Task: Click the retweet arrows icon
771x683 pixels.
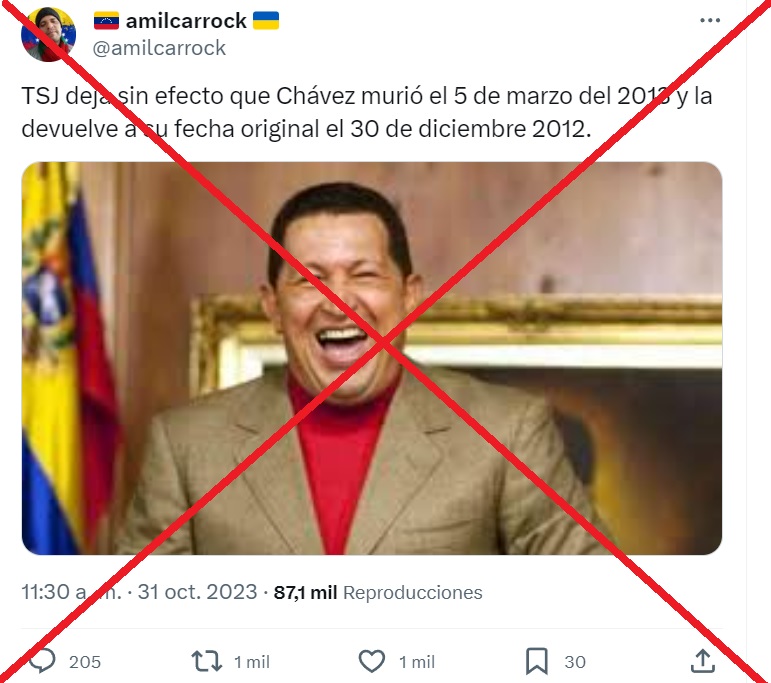Action: (x=207, y=661)
